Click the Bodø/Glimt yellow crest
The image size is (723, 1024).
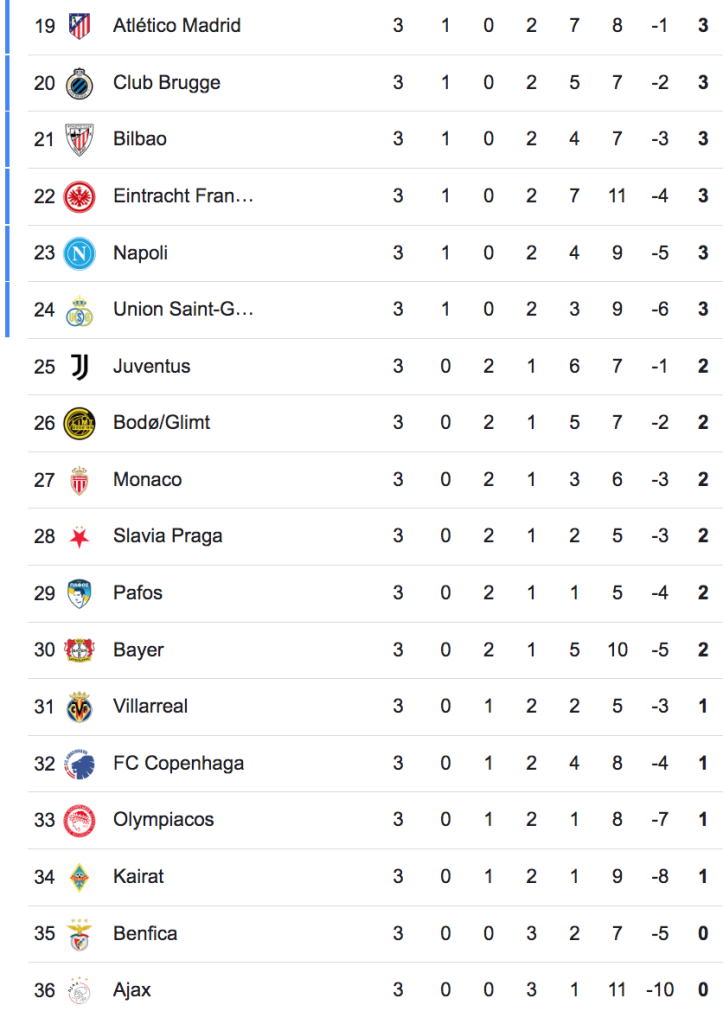pos(79,423)
